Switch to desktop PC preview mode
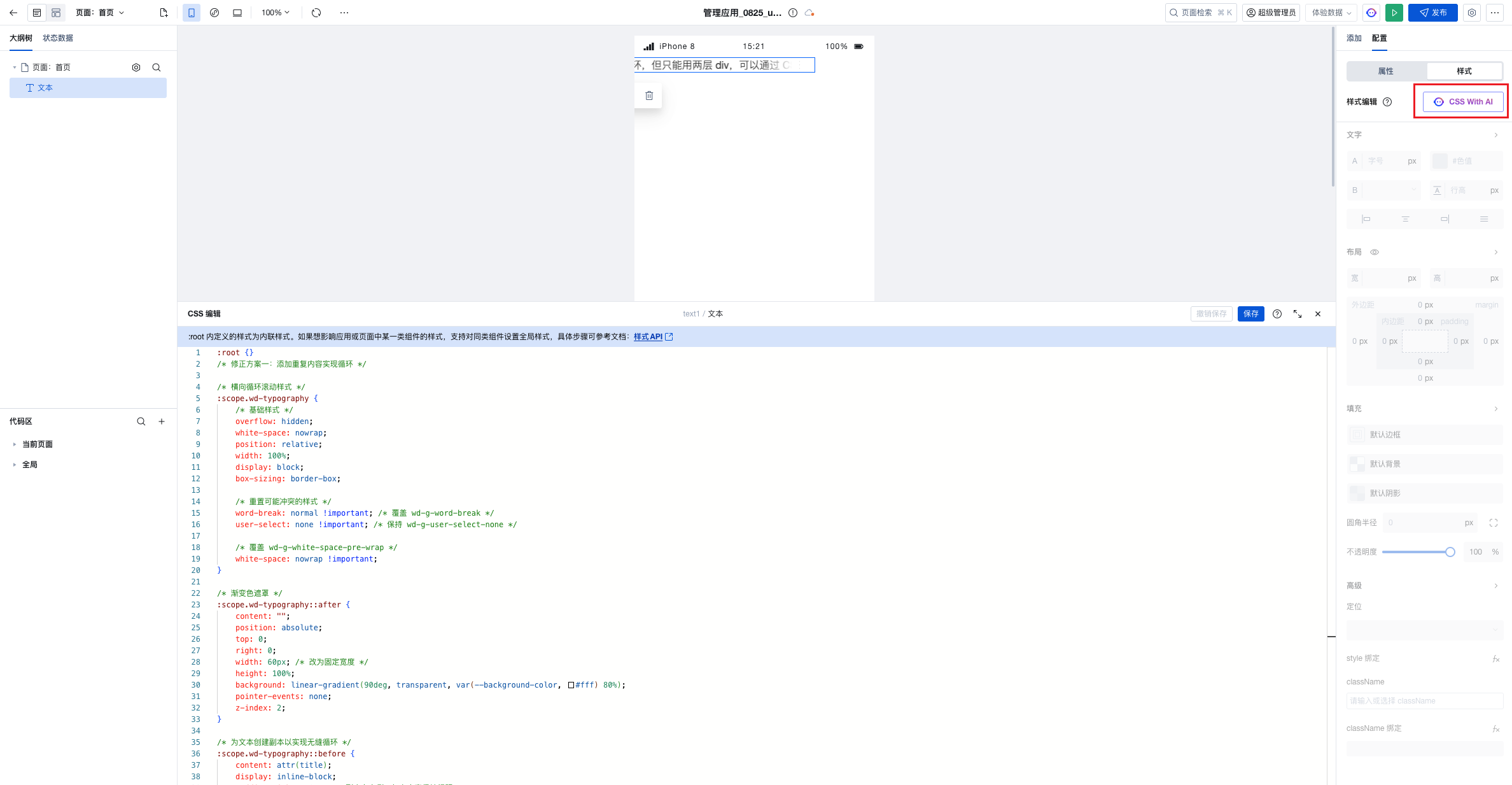 coord(237,13)
